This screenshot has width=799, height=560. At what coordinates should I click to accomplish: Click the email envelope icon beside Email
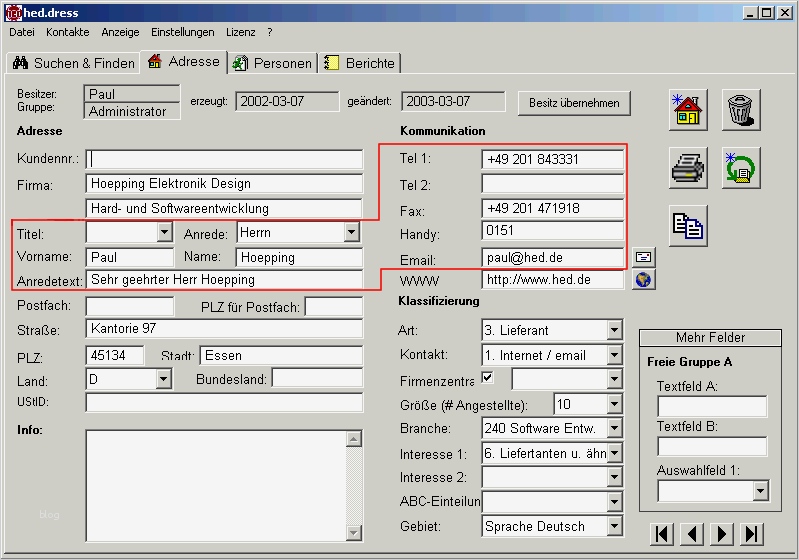(x=644, y=257)
